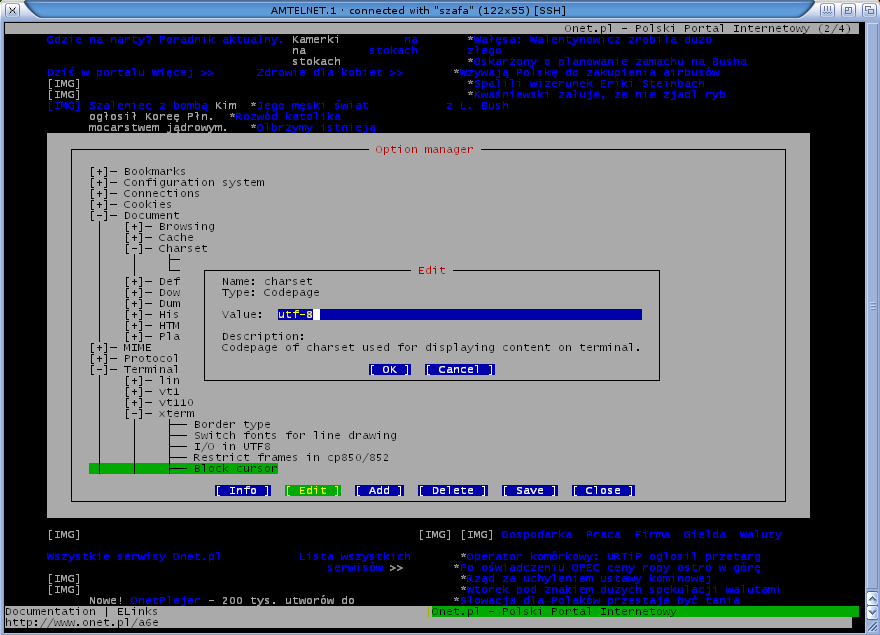Expand the Configuration system node
The width and height of the screenshot is (880, 635).
click(x=99, y=183)
